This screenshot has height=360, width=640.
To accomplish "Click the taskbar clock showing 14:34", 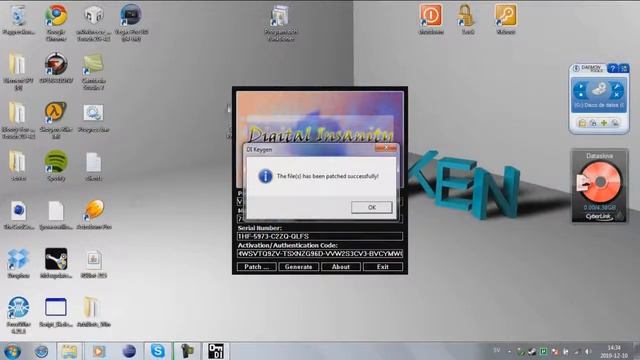I will (x=614, y=351).
